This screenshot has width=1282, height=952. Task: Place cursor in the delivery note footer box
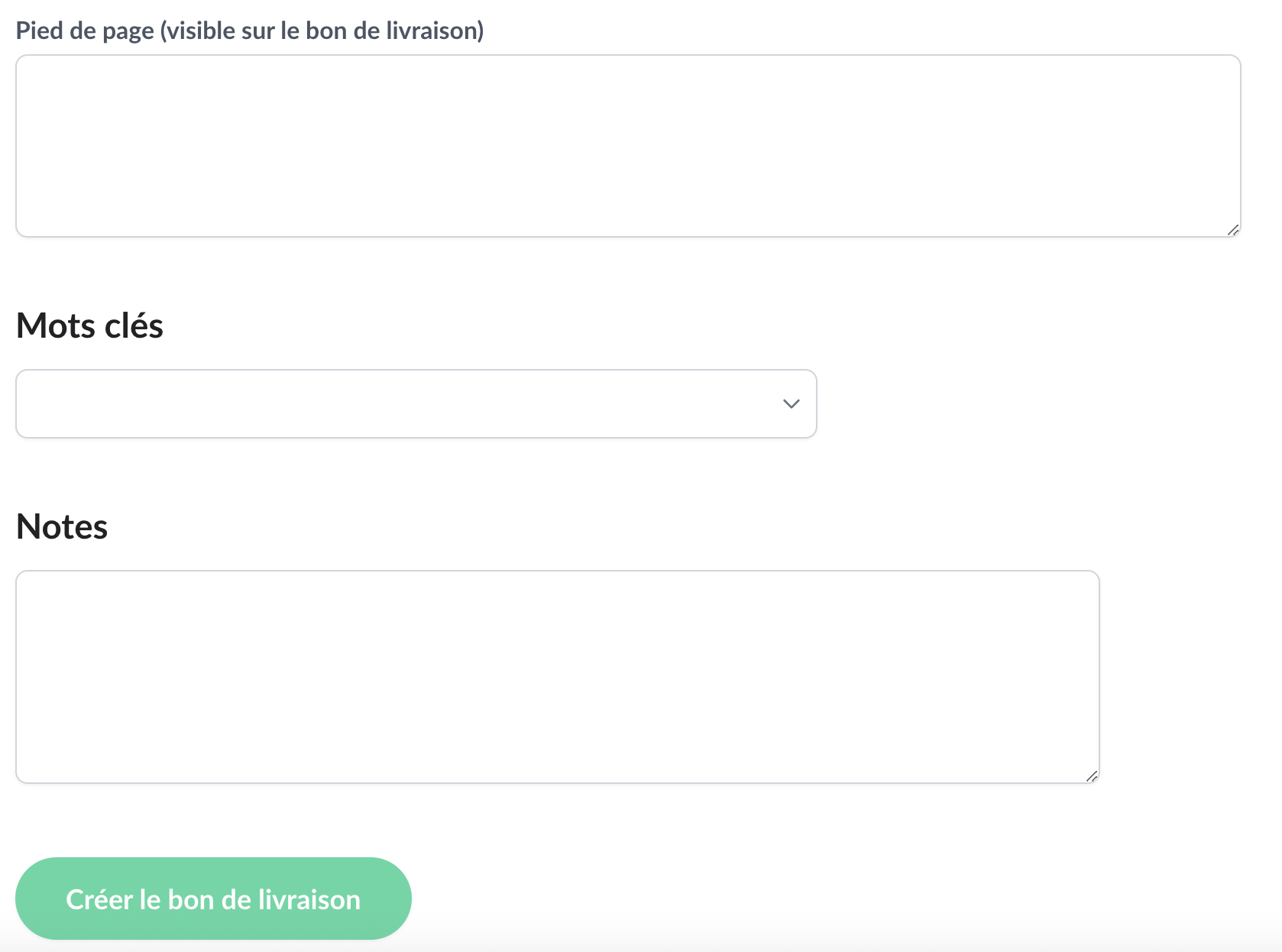coord(626,145)
